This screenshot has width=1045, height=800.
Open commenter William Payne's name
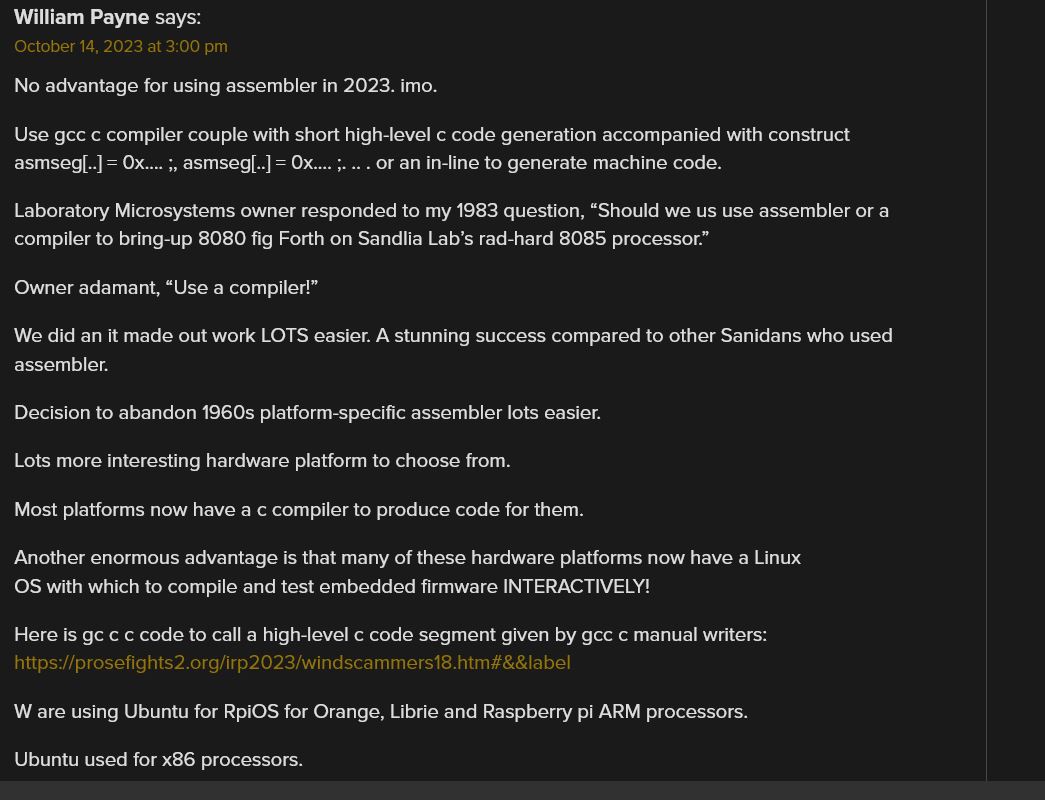pos(81,17)
